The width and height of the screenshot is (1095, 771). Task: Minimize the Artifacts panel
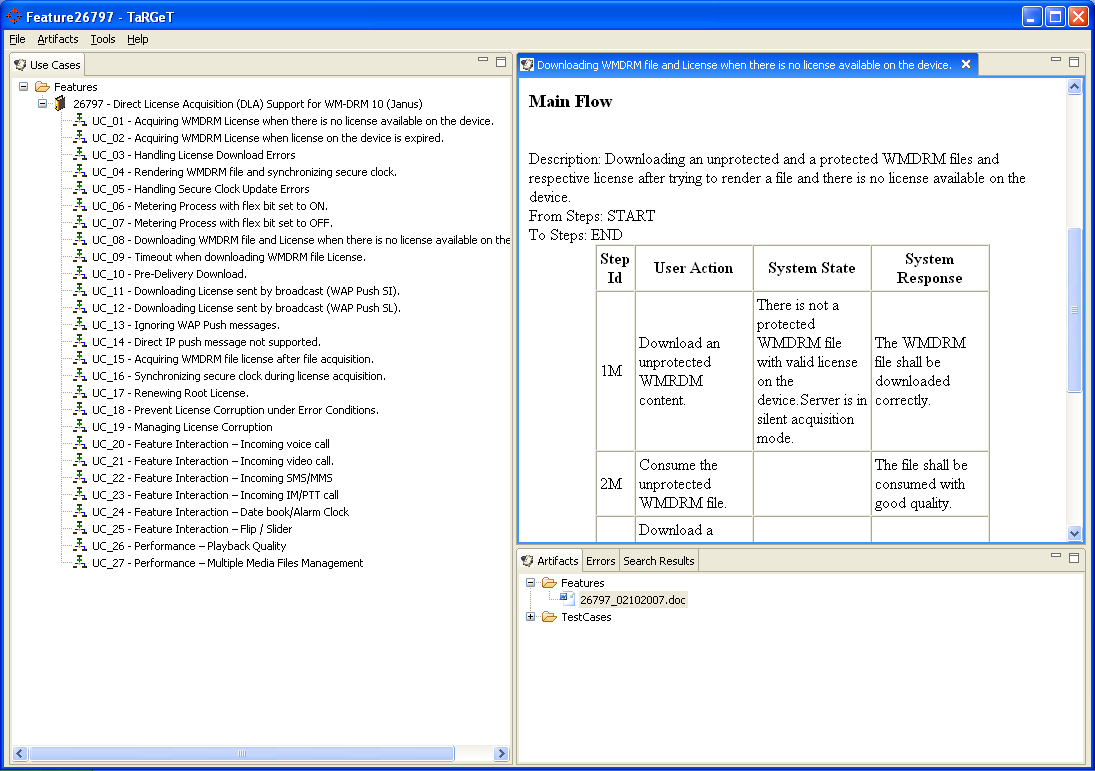click(x=1056, y=556)
